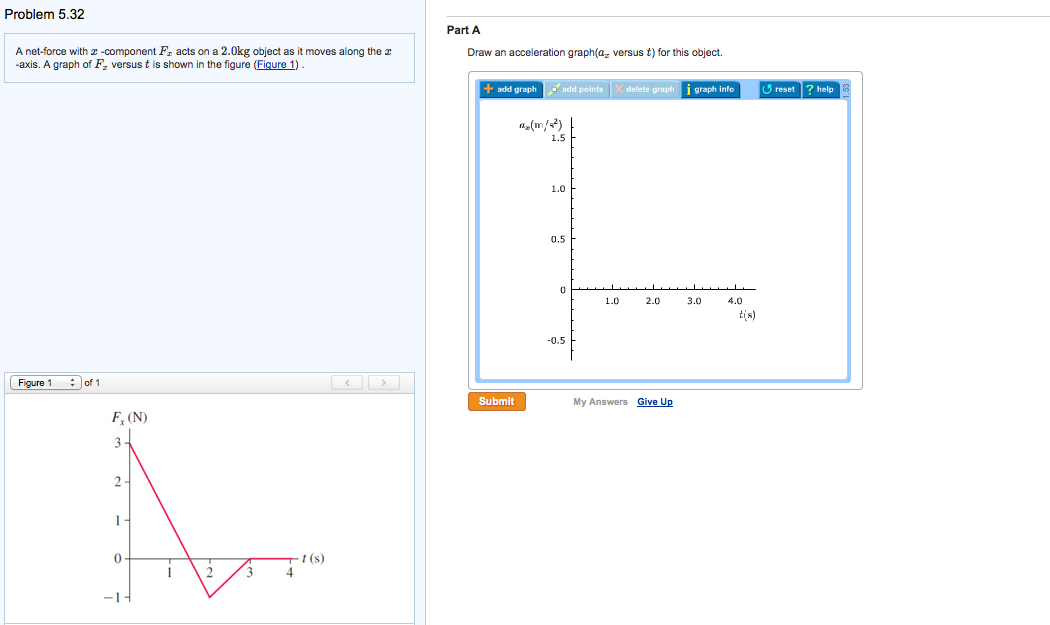Open the Give Up link
1050x625 pixels.
pos(654,401)
